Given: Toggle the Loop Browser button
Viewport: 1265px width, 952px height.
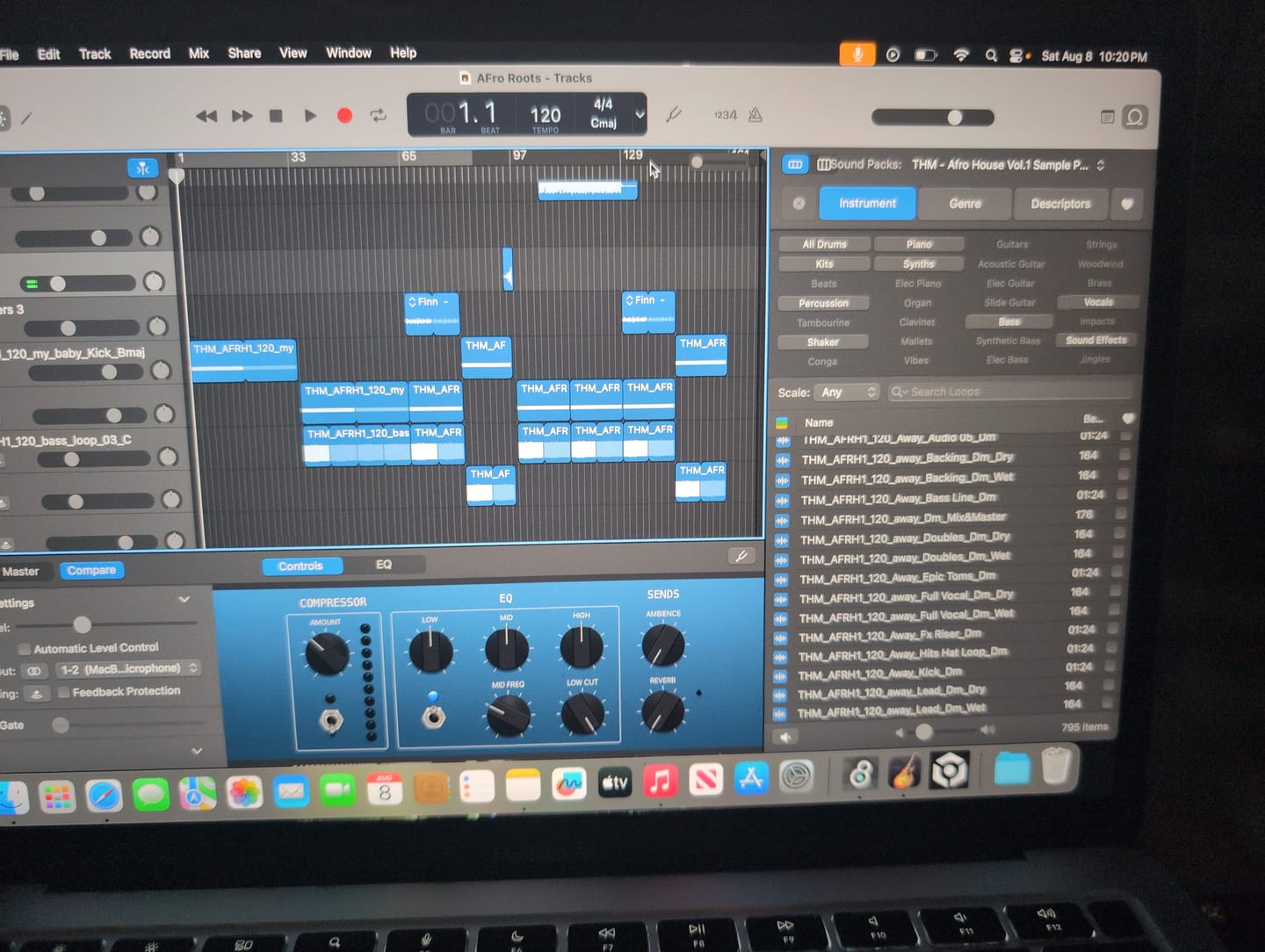Looking at the screenshot, I should pyautogui.click(x=1135, y=117).
